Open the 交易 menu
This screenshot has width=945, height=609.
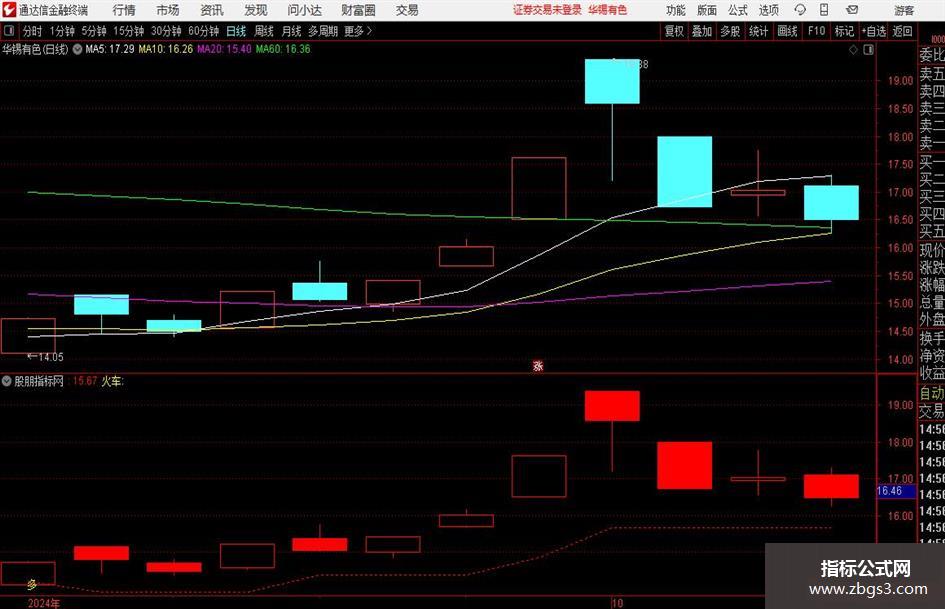pyautogui.click(x=407, y=10)
